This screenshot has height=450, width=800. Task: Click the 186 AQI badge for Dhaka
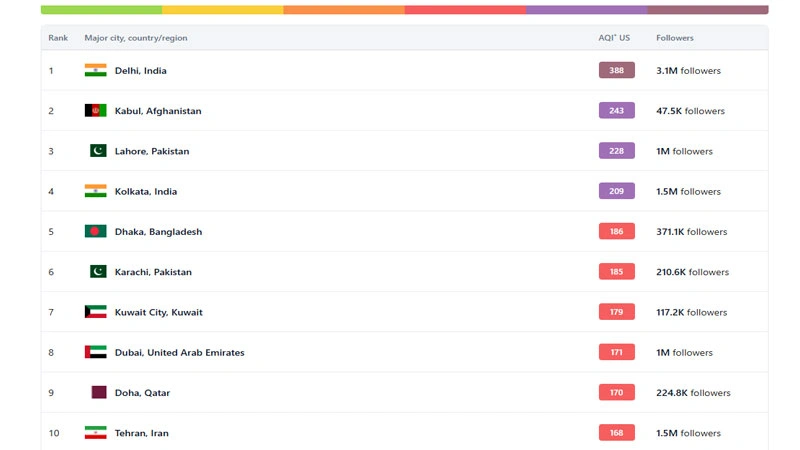tap(616, 232)
